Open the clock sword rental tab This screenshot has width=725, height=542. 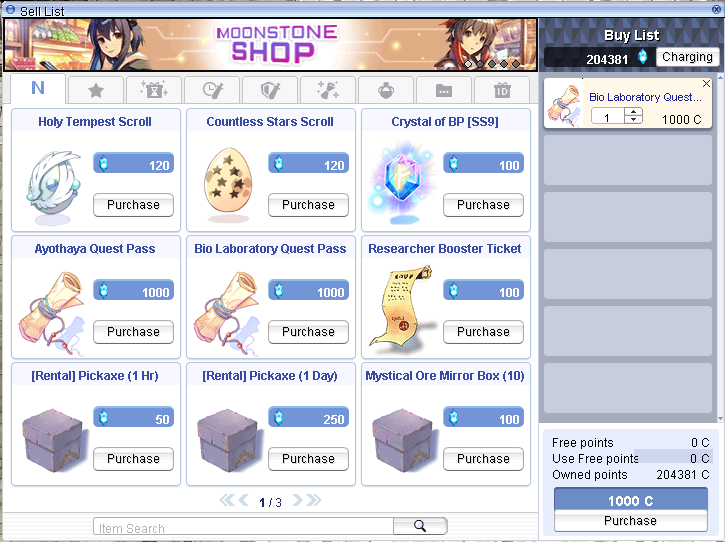pos(212,90)
